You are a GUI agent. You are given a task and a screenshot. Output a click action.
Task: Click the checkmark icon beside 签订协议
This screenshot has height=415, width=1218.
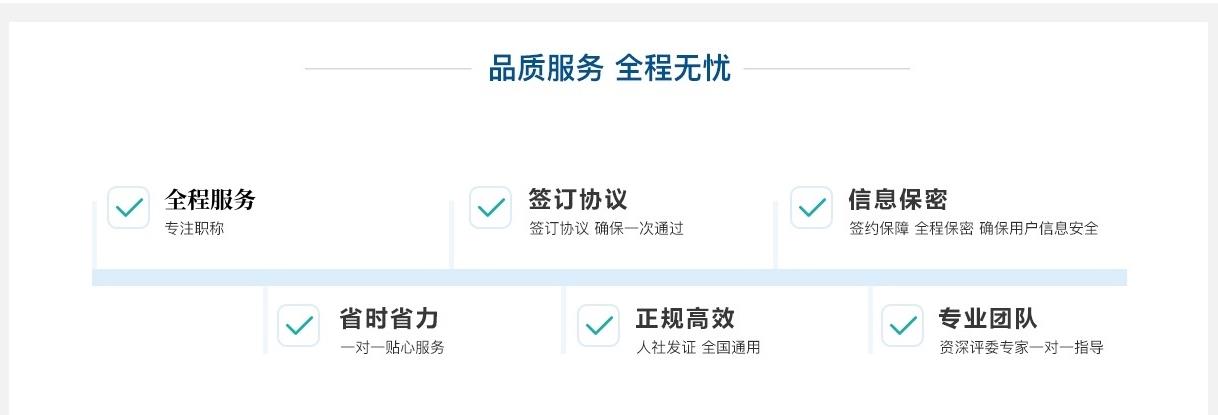490,207
